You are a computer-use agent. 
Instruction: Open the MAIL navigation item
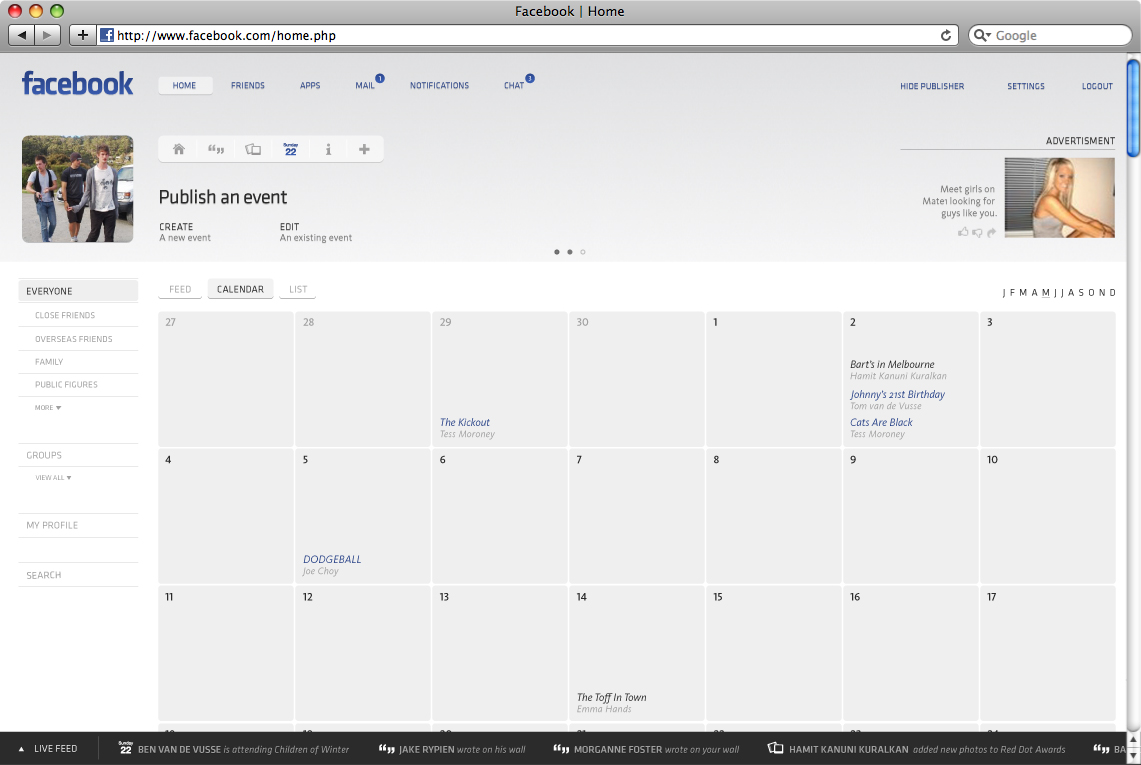click(x=365, y=85)
